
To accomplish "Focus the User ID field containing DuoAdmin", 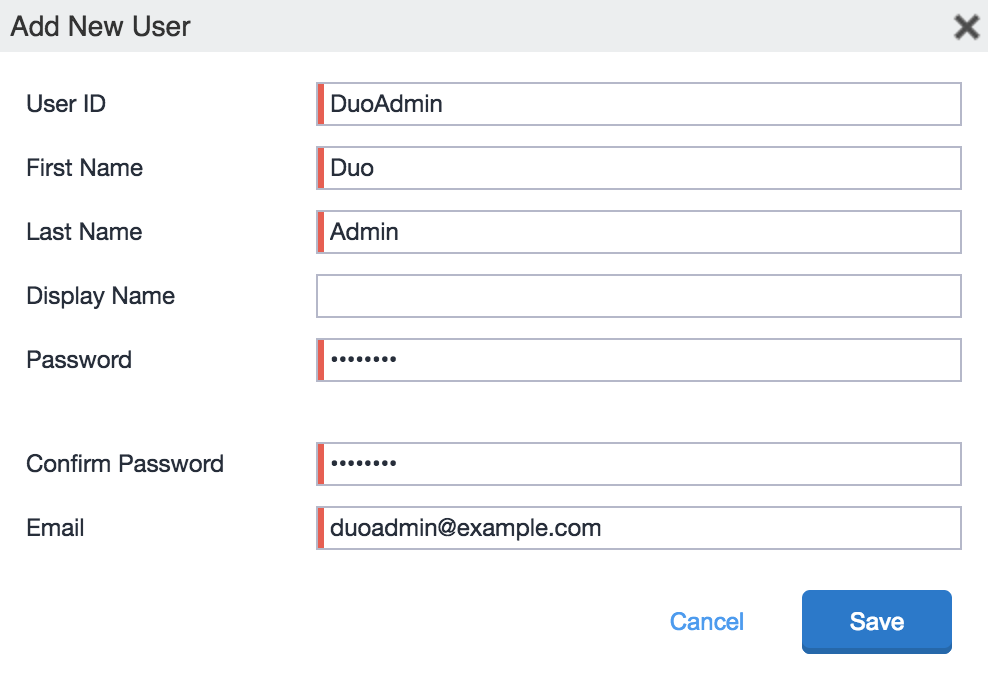I will [x=640, y=104].
